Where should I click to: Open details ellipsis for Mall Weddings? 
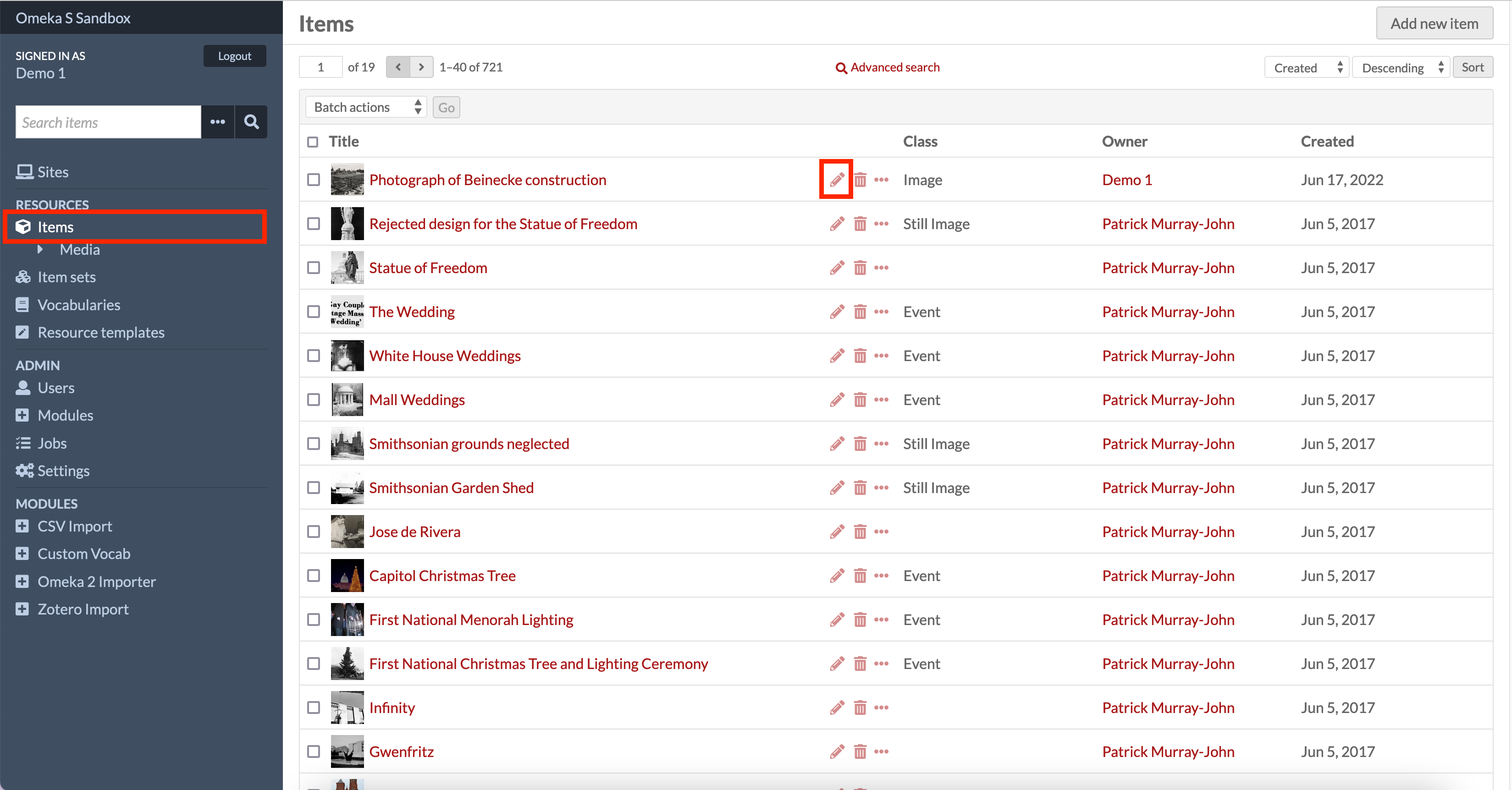[x=881, y=400]
